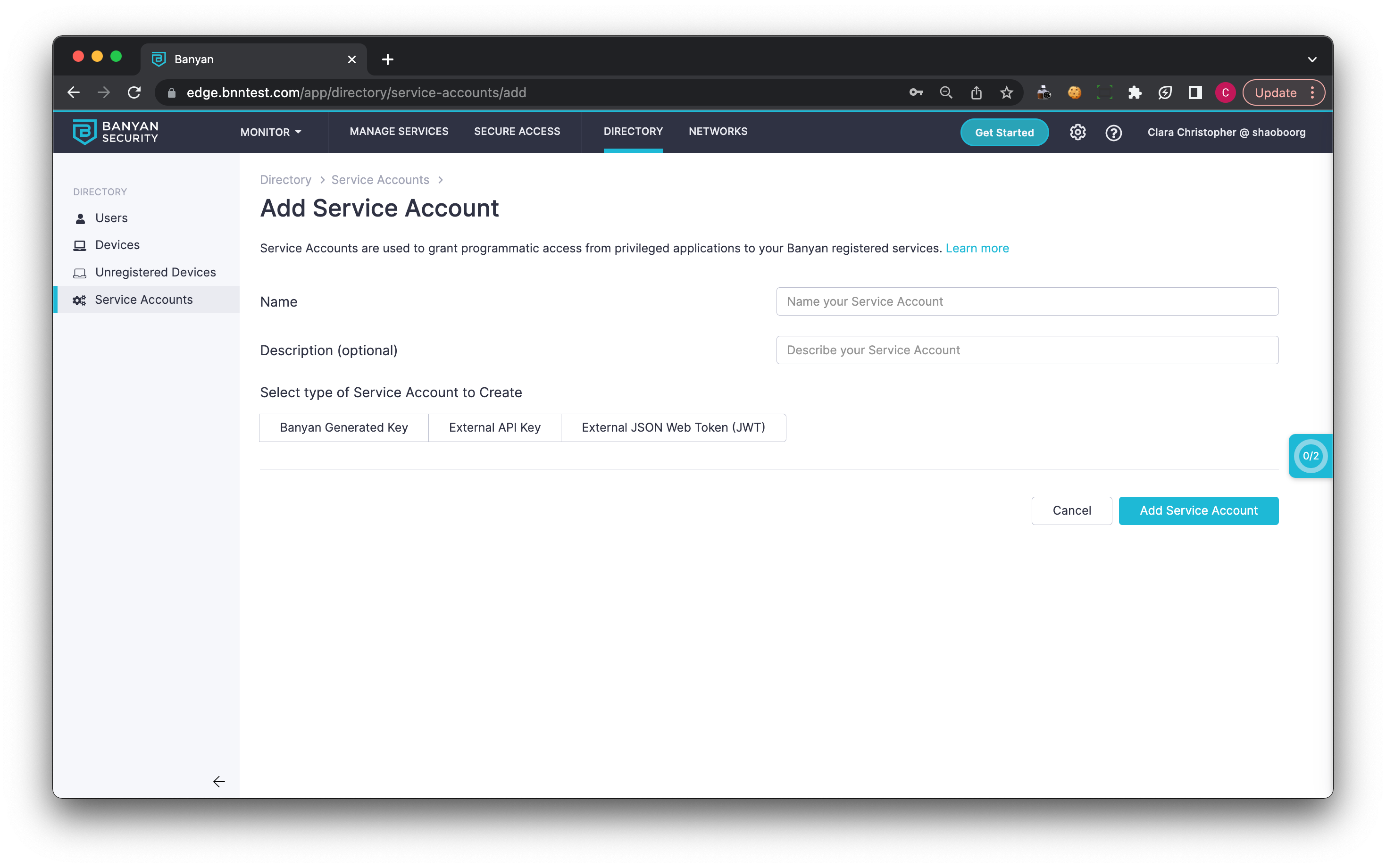This screenshot has width=1386, height=868.
Task: Click the help question mark icon
Action: (x=1113, y=133)
